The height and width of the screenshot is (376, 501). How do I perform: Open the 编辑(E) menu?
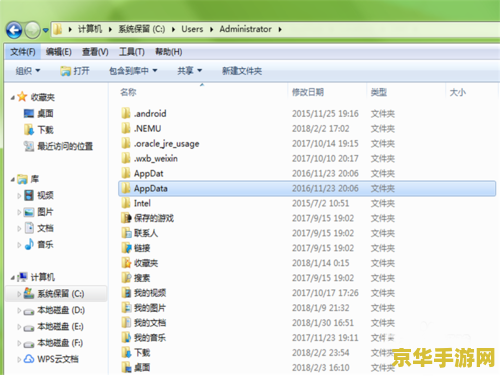(59, 52)
